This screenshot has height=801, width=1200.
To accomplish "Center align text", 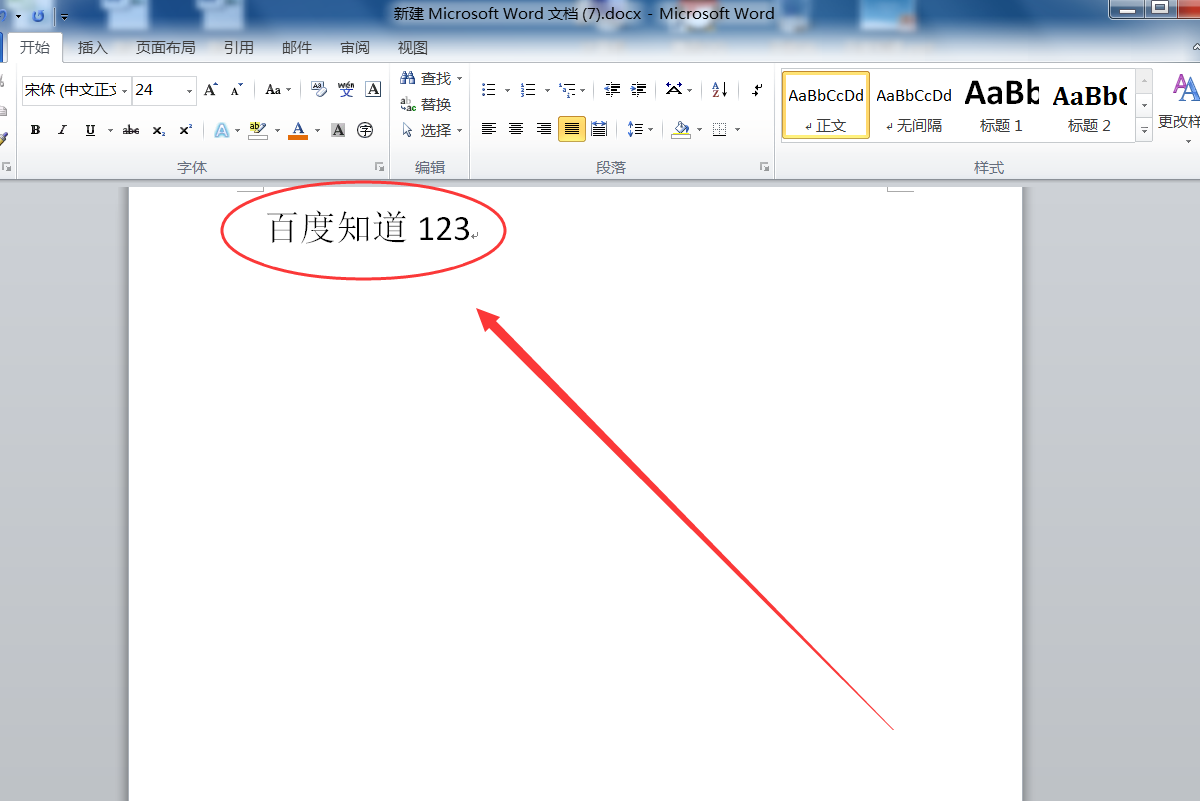I will pos(516,129).
